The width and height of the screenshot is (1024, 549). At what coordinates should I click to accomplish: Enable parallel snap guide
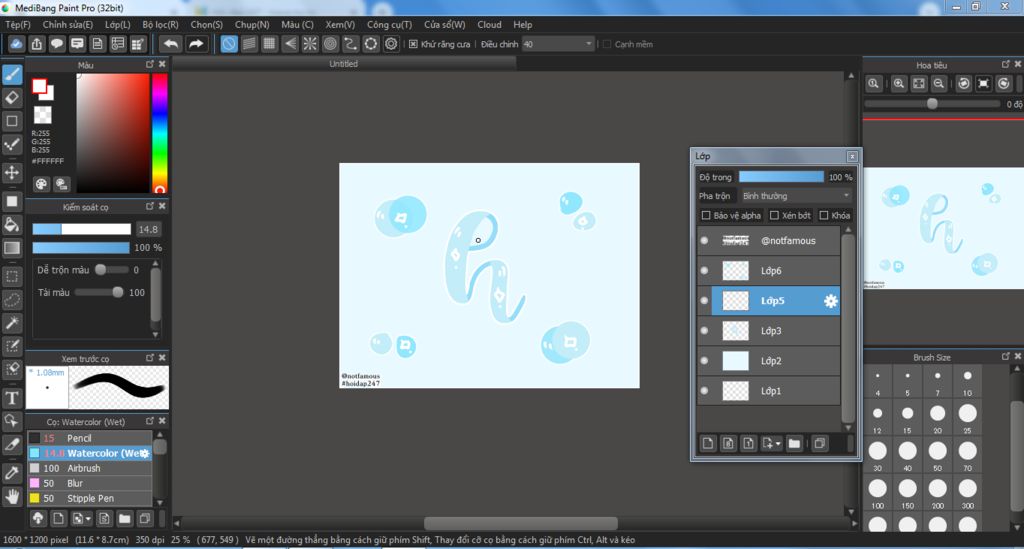[249, 44]
